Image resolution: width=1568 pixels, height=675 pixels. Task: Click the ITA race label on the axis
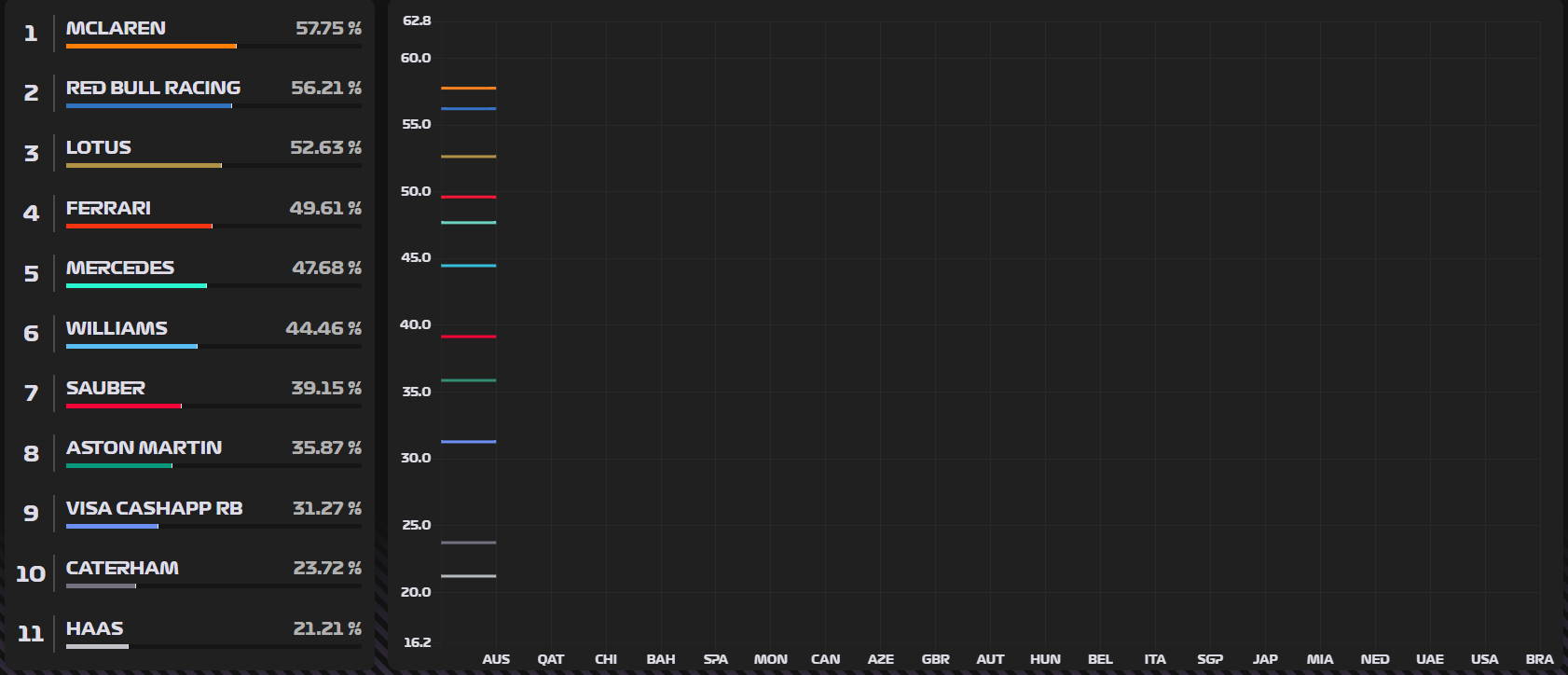[1155, 659]
